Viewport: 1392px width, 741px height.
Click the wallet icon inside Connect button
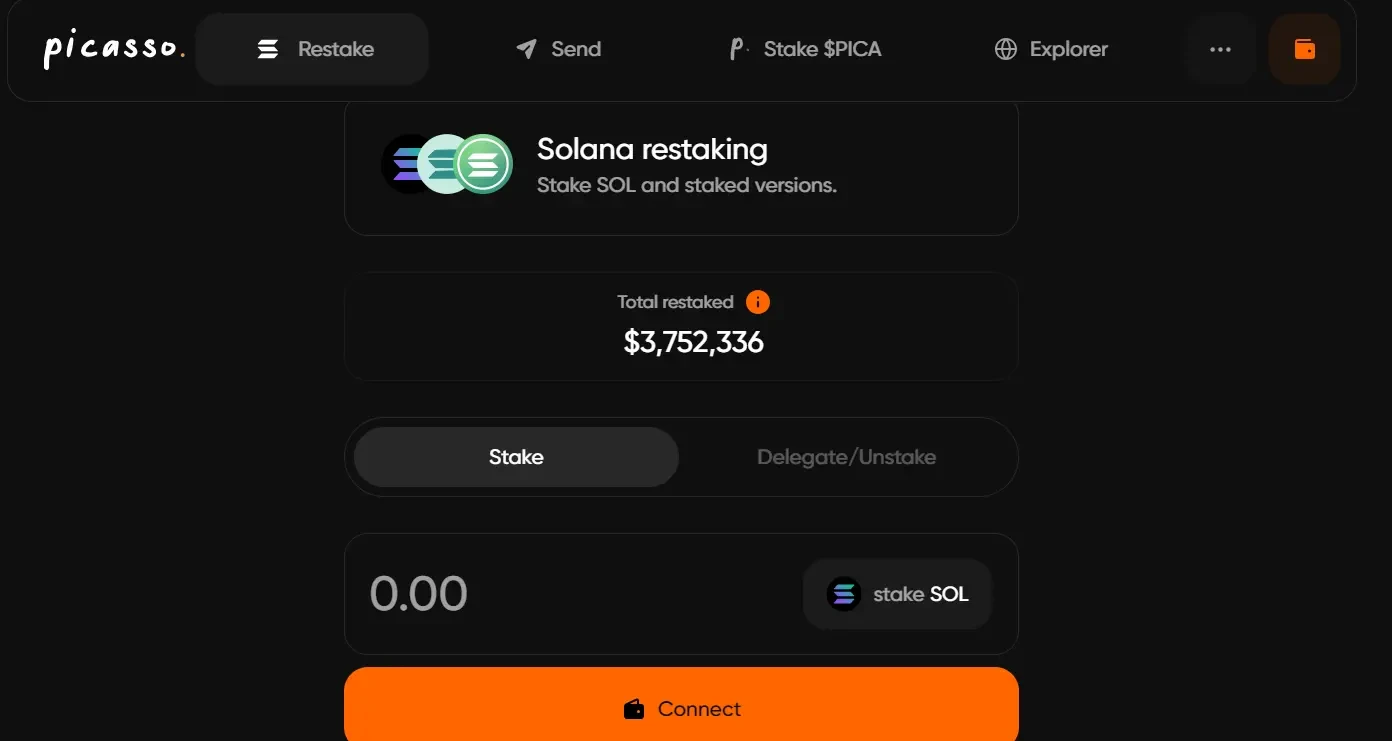coord(634,710)
